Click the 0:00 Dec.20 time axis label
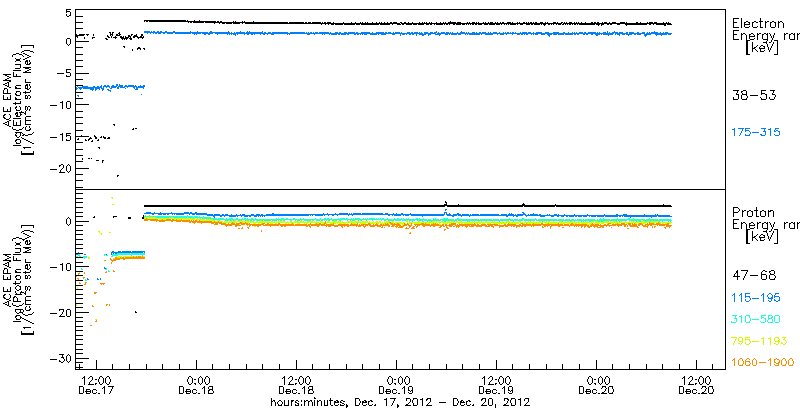800x410 pixels. tap(597, 386)
